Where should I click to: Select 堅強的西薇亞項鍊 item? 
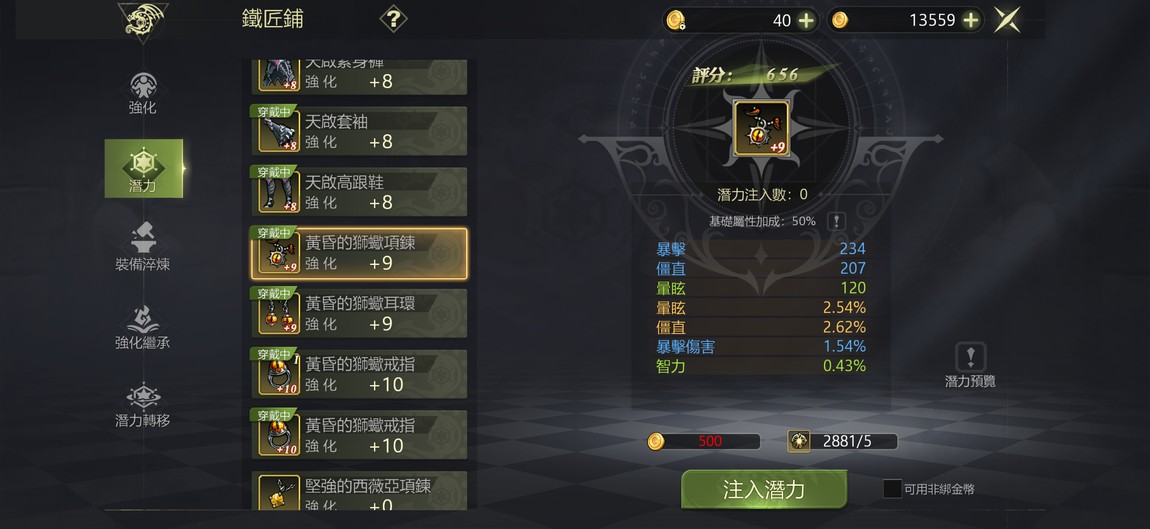359,491
